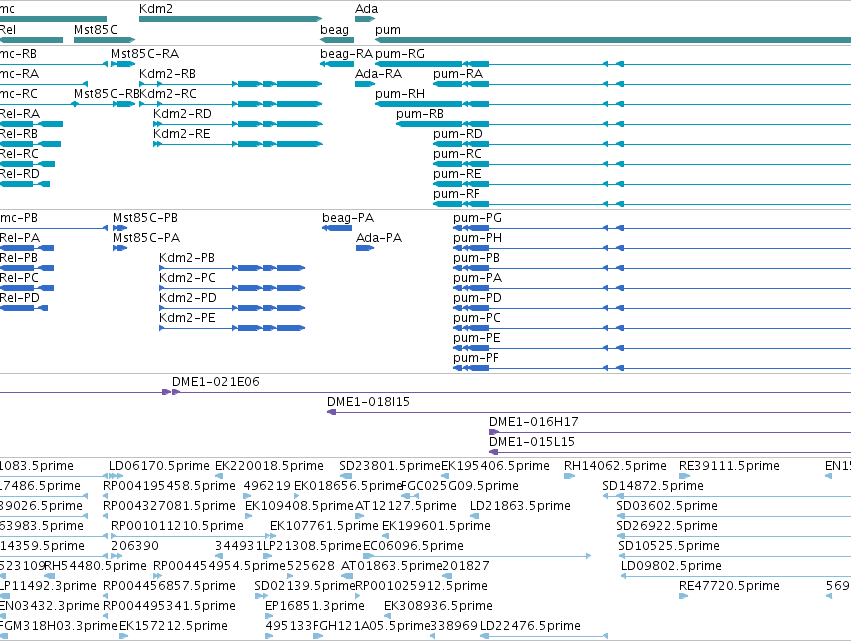Select the SD23801.5prime EST label

click(x=390, y=466)
